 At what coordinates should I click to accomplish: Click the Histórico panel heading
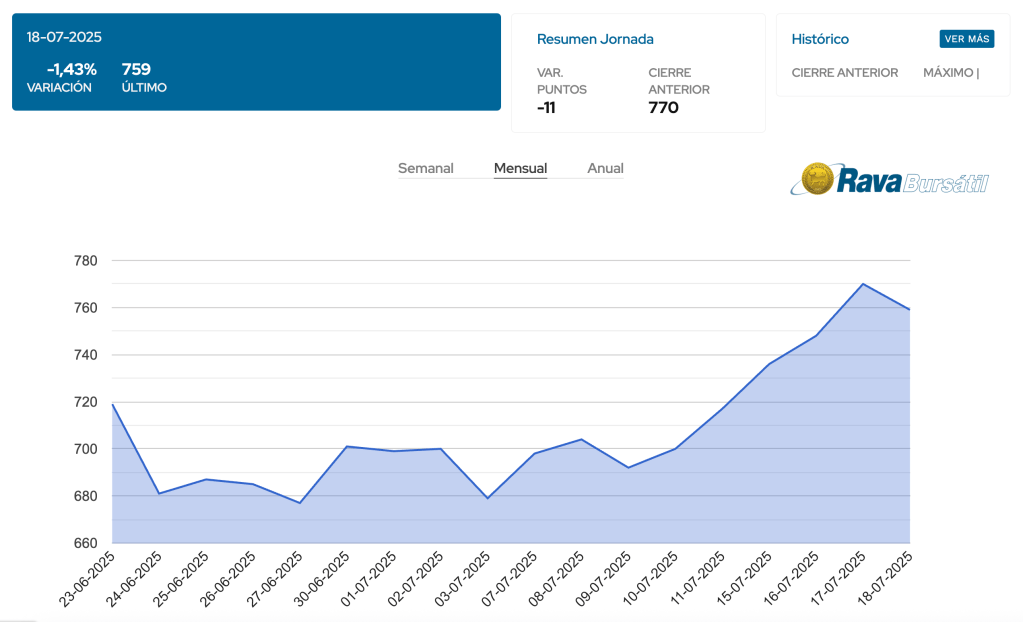pos(820,39)
